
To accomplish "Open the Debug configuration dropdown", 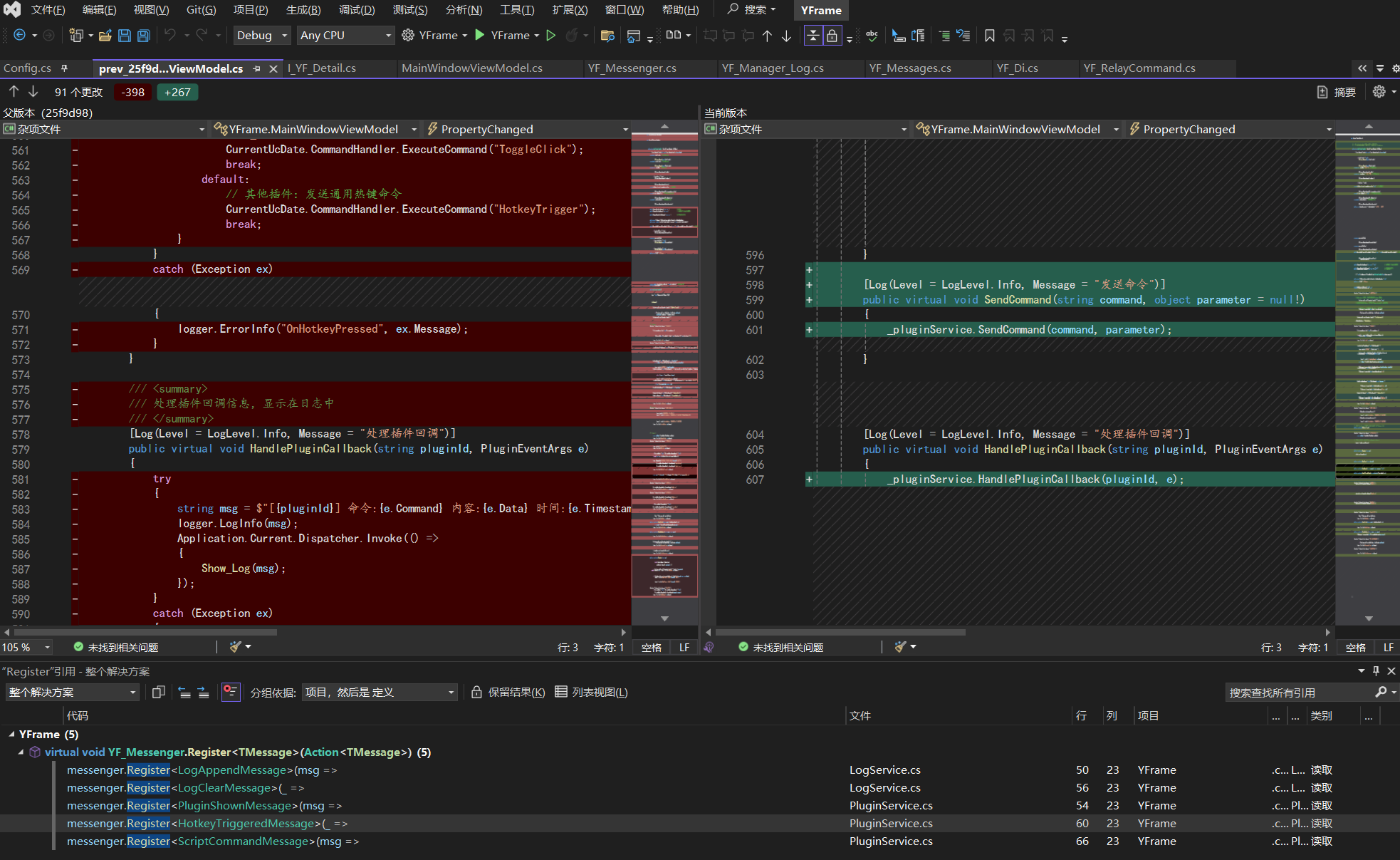I will [261, 35].
